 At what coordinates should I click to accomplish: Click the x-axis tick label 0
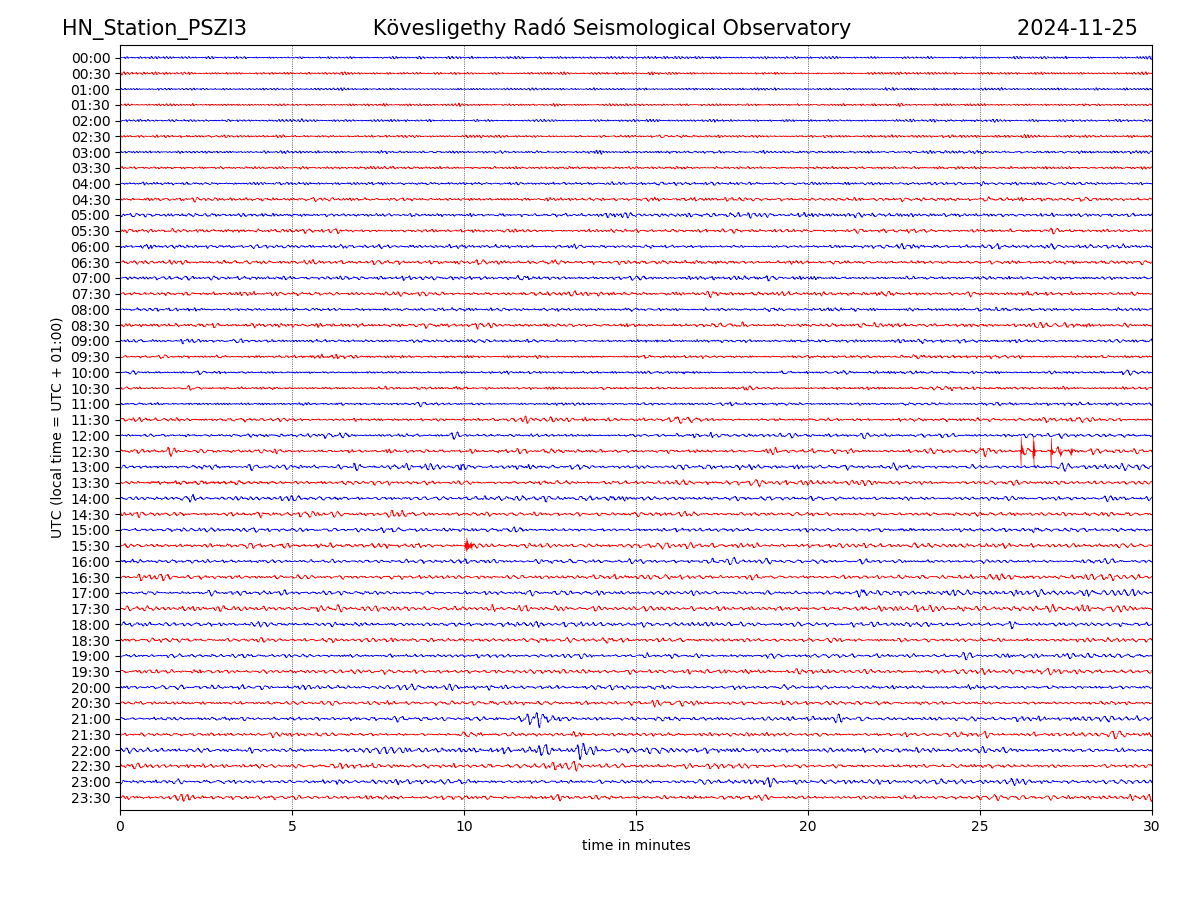coord(120,826)
